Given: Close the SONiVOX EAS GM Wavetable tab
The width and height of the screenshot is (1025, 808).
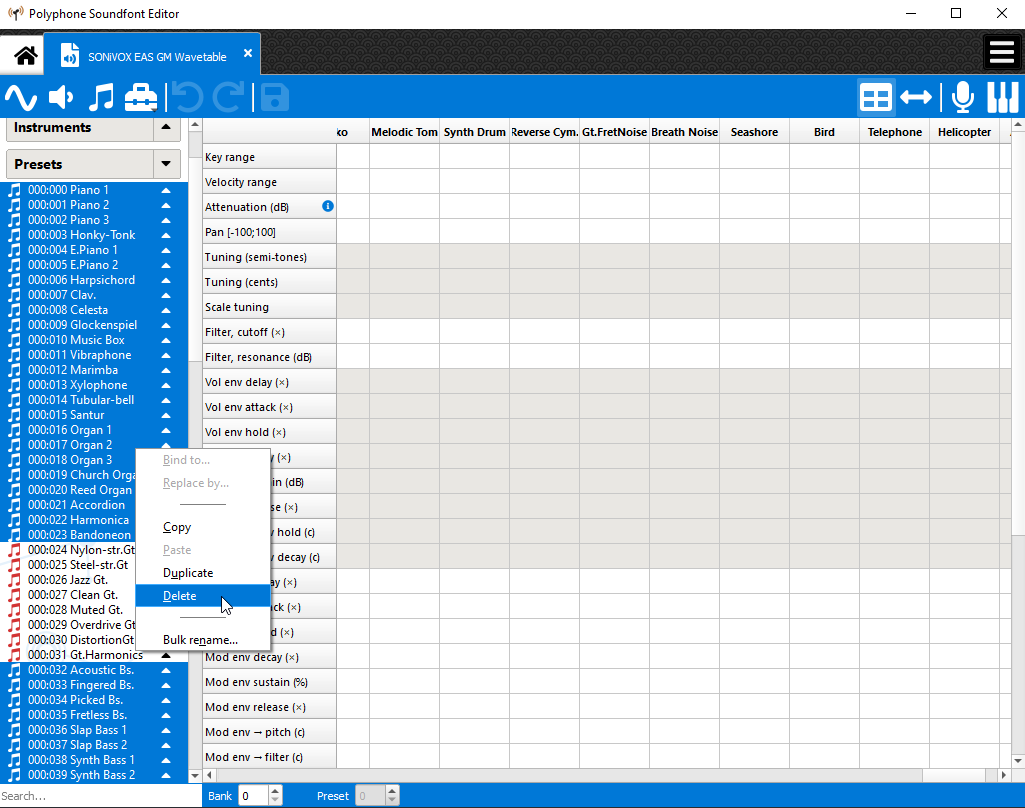Looking at the screenshot, I should click(x=248, y=53).
